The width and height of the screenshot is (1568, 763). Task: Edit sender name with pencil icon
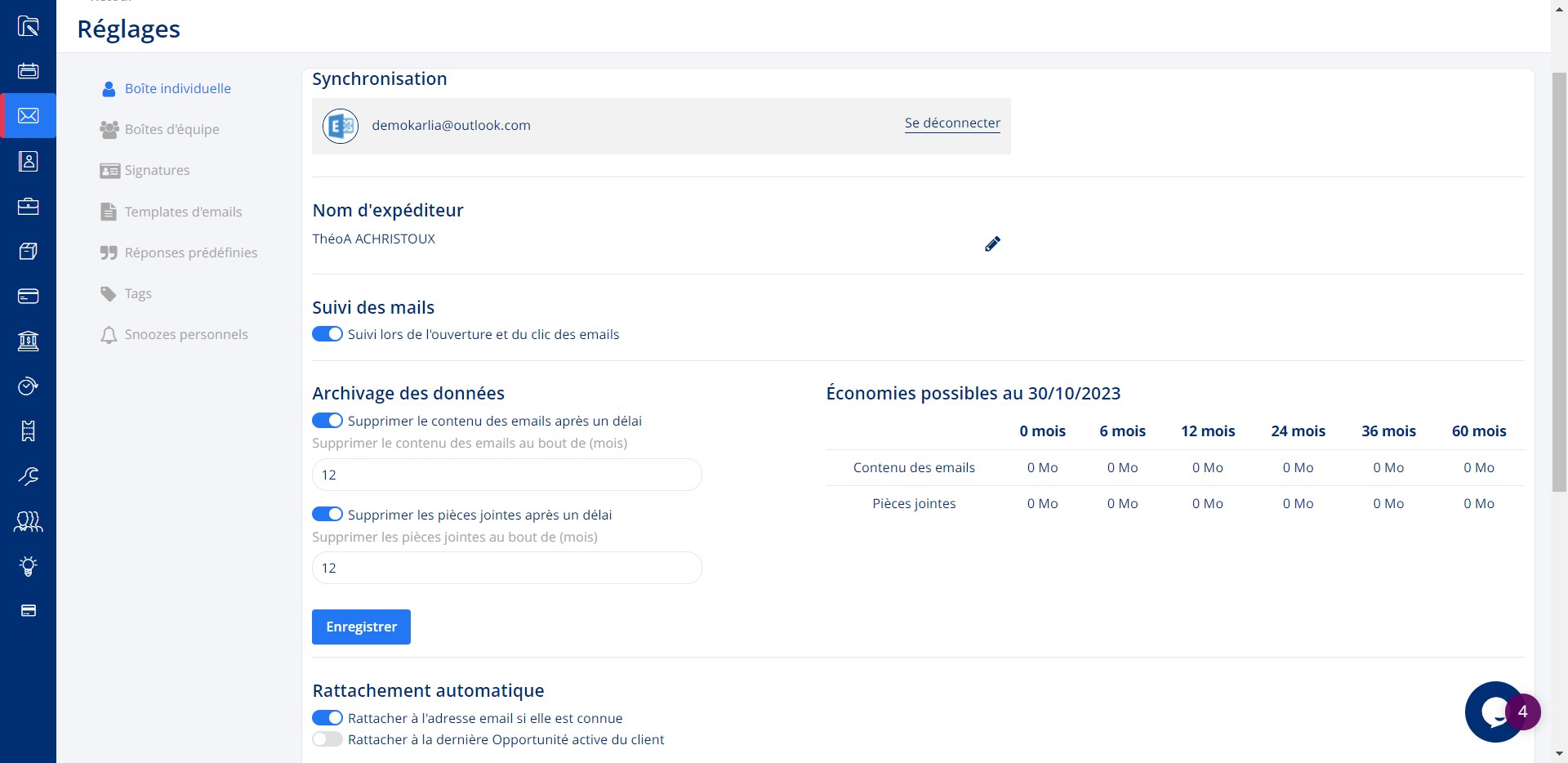[992, 244]
